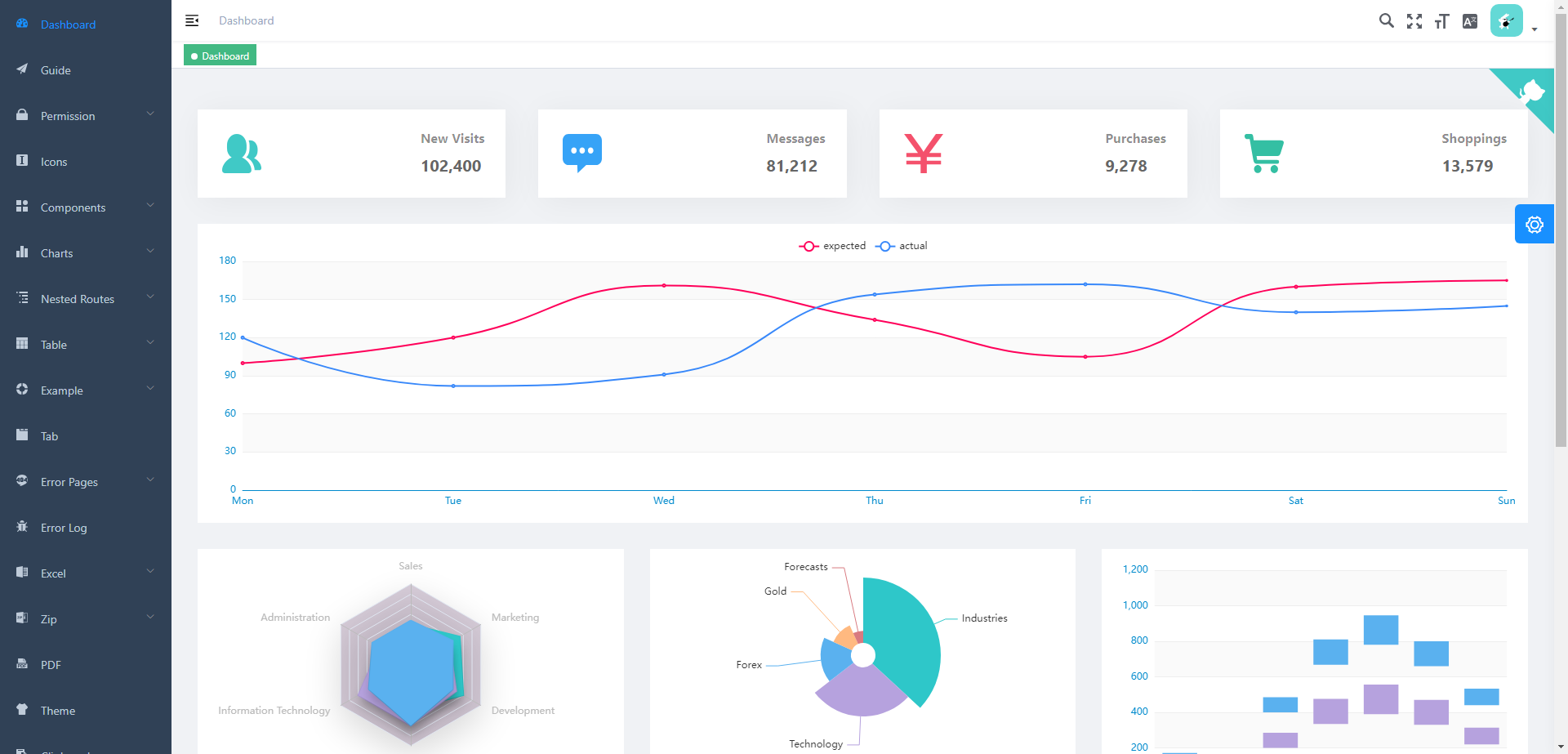Viewport: 1568px width, 754px height.
Task: Open Error Log in the sidebar
Action: click(x=86, y=528)
